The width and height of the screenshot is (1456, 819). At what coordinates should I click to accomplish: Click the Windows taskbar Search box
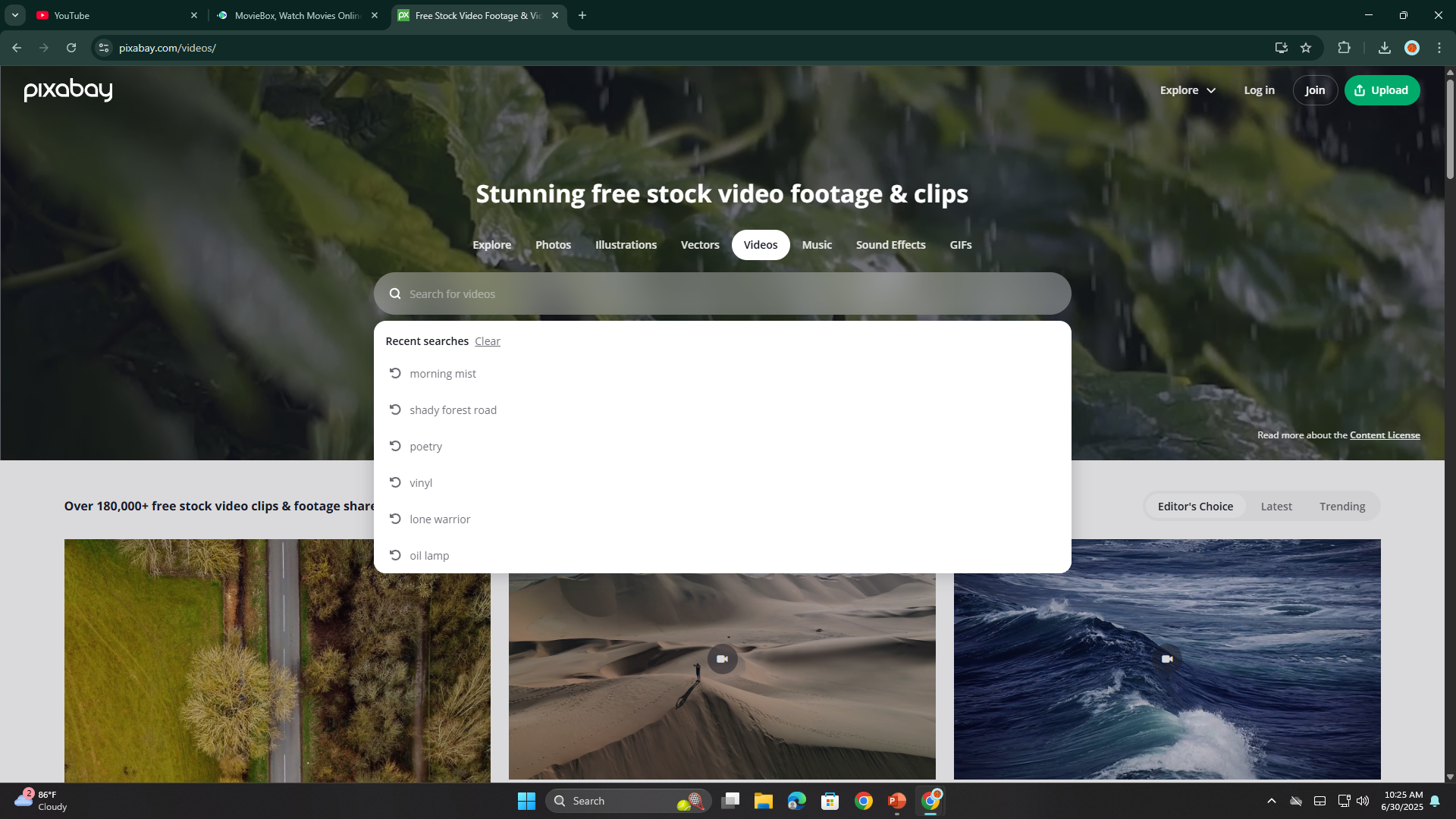[628, 801]
